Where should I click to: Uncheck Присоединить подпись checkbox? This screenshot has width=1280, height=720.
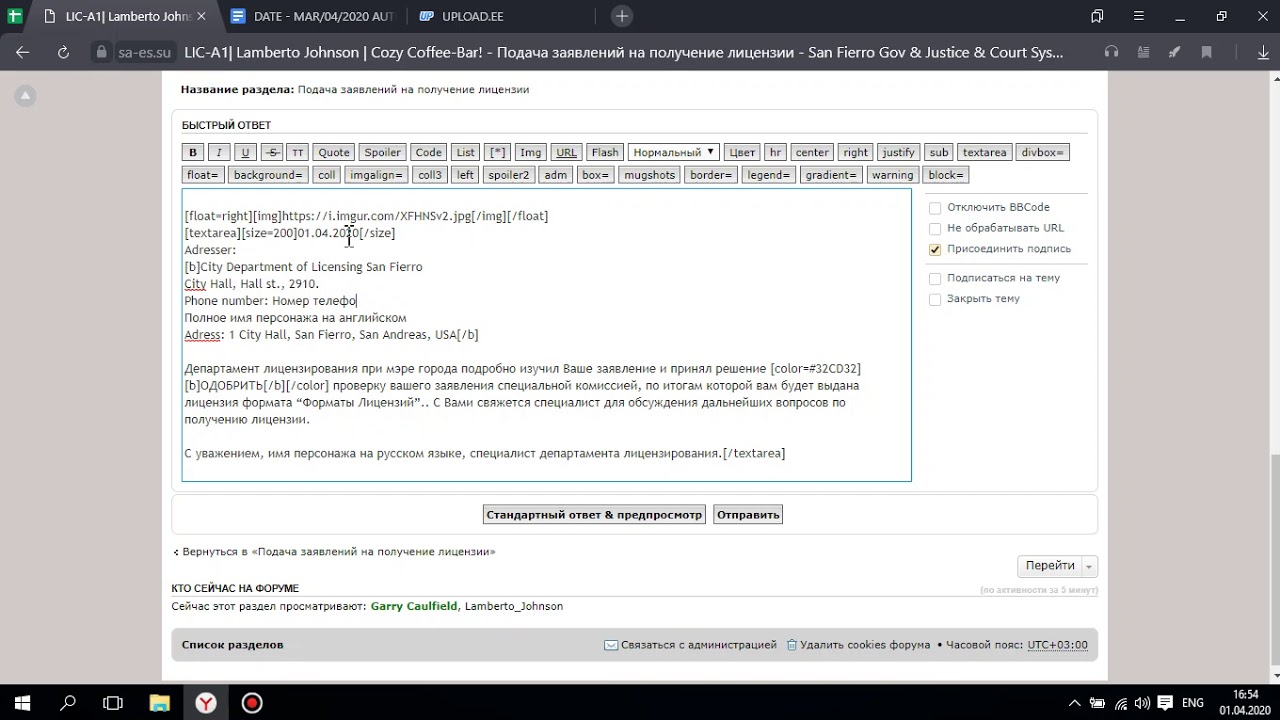click(x=935, y=249)
